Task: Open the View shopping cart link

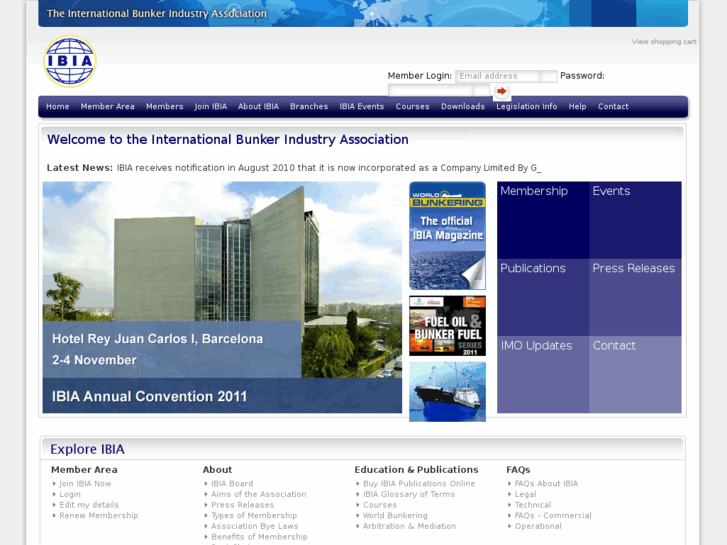Action: [x=663, y=42]
